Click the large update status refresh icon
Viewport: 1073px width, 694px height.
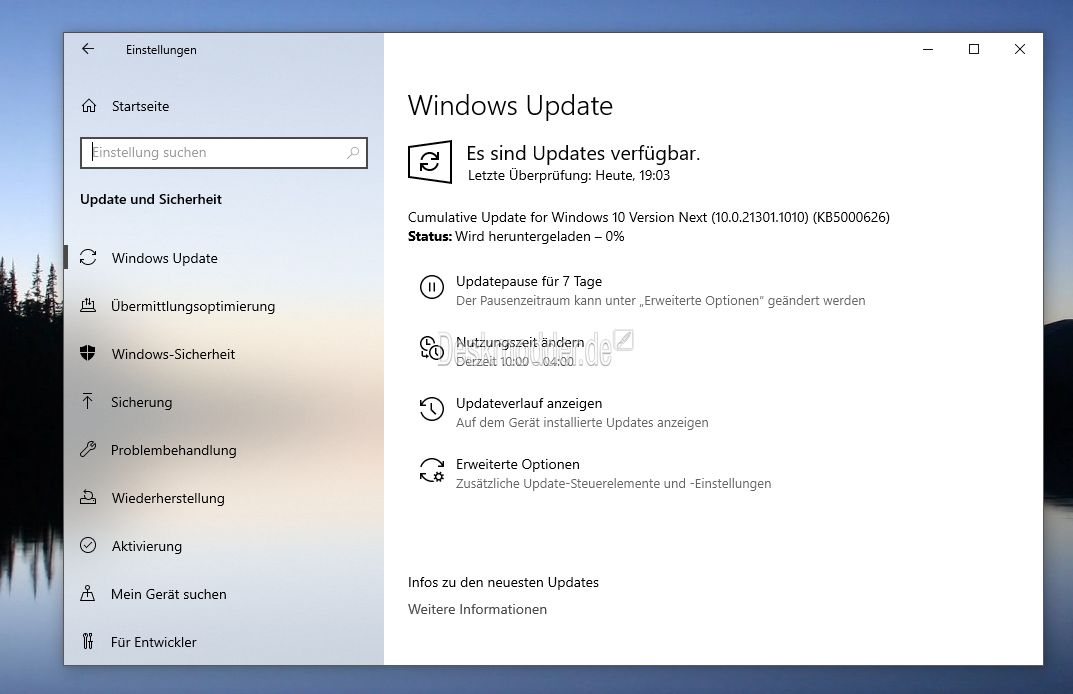(x=430, y=162)
